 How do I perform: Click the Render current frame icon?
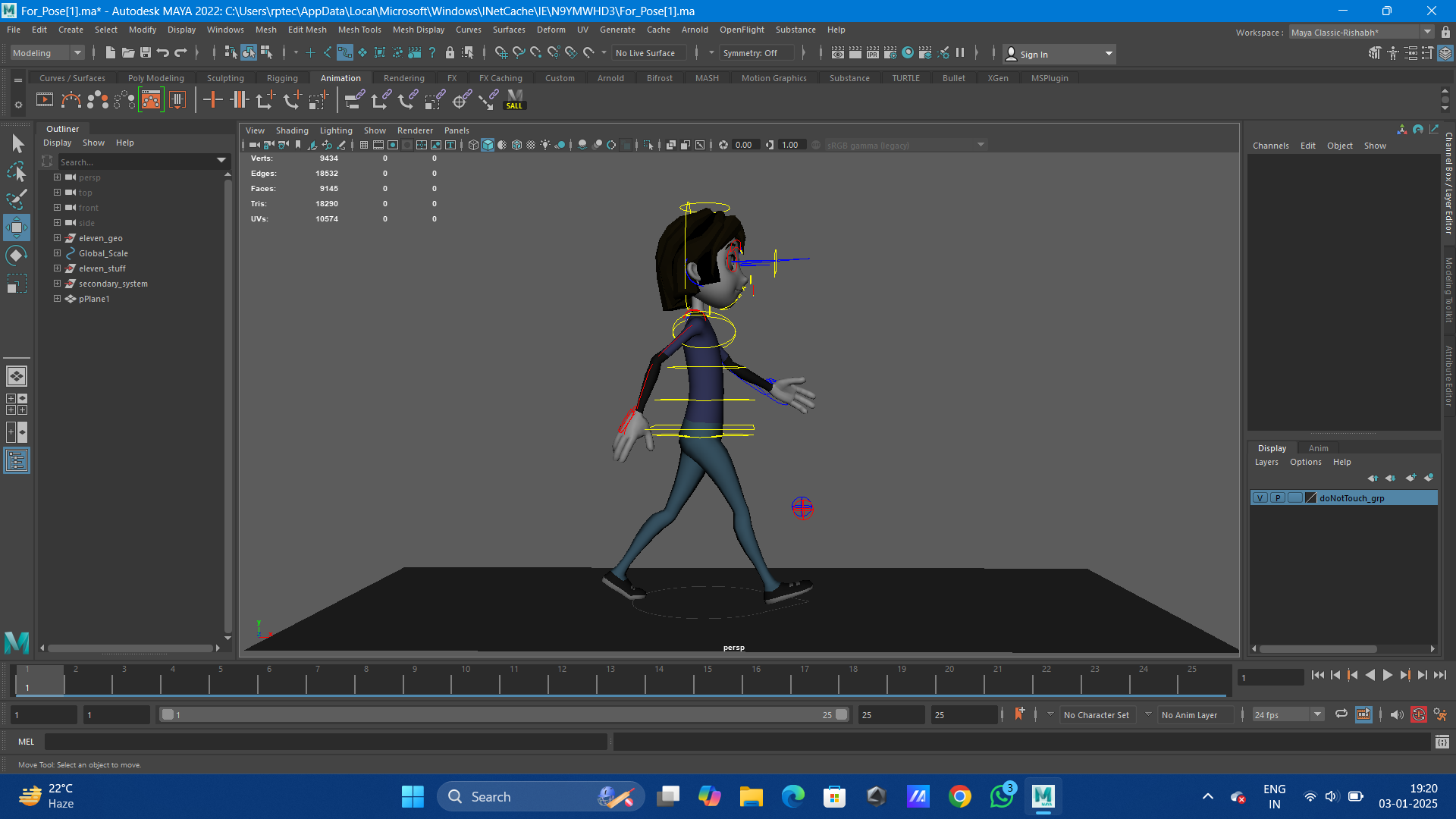click(x=855, y=52)
